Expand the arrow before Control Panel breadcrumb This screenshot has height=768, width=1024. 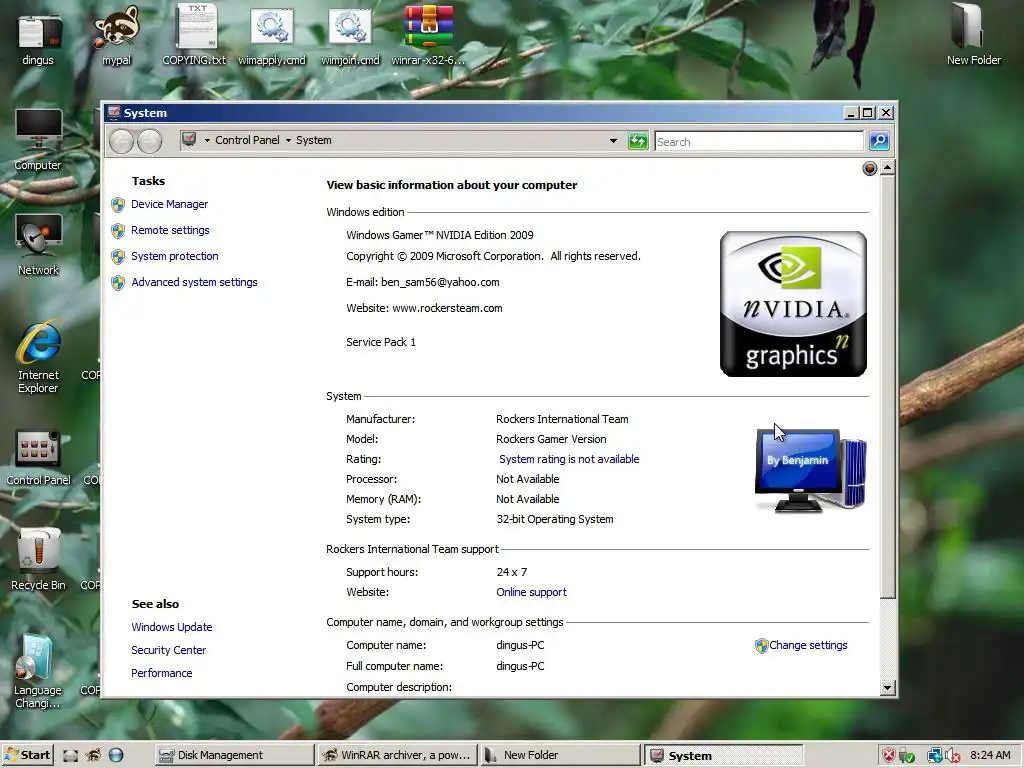click(207, 140)
